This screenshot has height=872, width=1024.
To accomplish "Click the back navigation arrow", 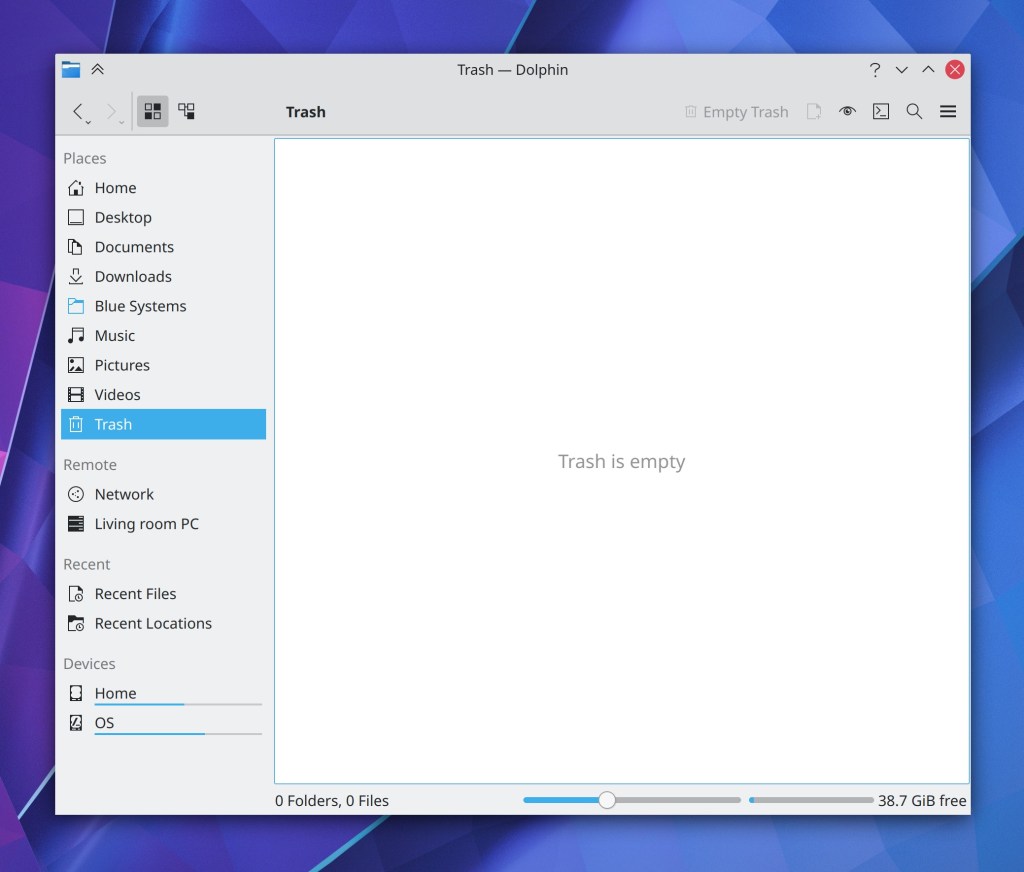I will click(x=78, y=112).
